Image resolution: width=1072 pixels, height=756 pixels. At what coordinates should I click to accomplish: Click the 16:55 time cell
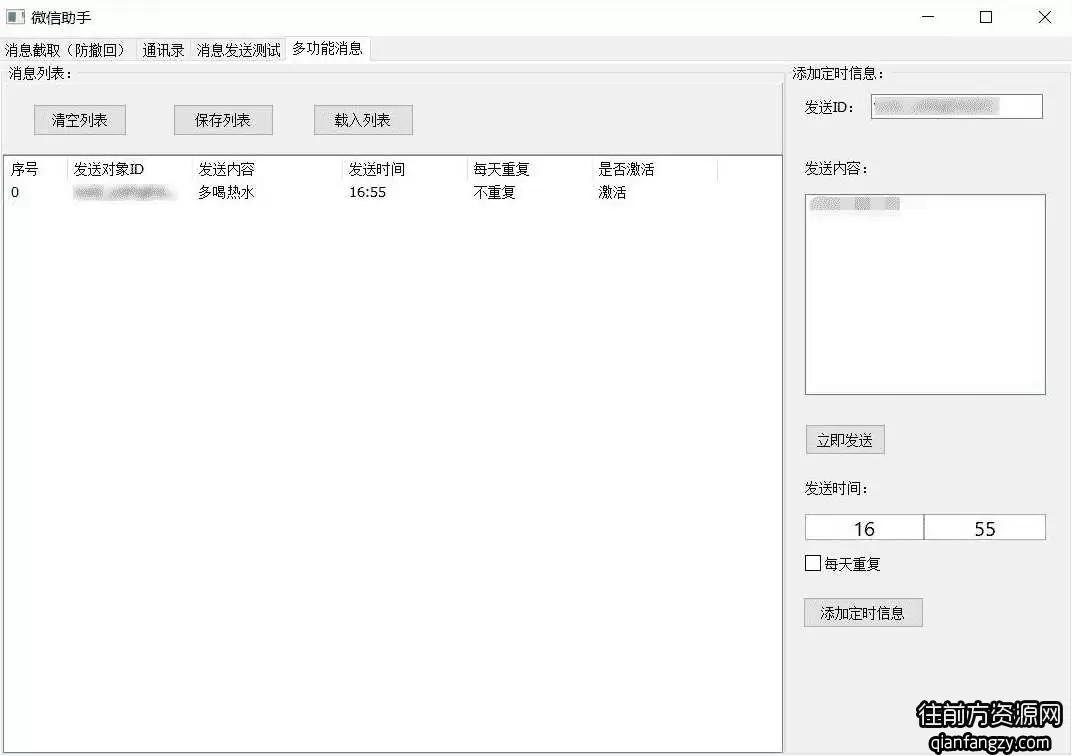point(367,192)
